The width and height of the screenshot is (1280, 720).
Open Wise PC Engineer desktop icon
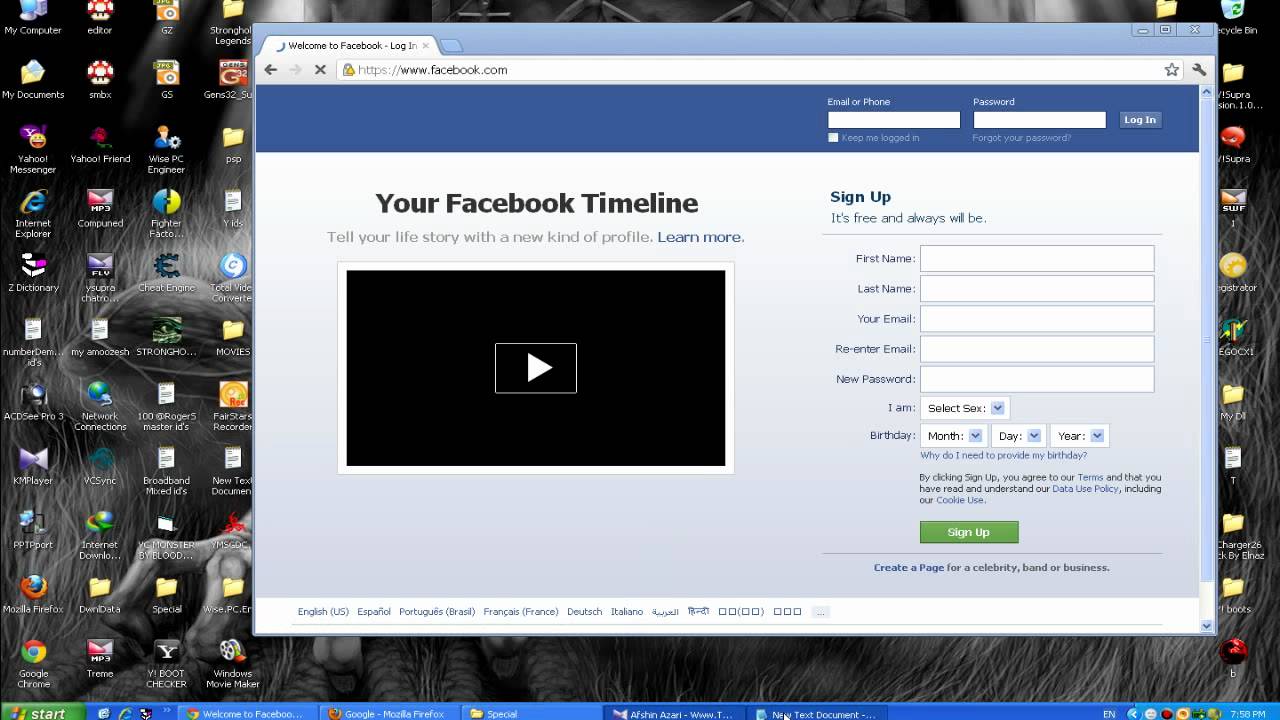[x=166, y=150]
